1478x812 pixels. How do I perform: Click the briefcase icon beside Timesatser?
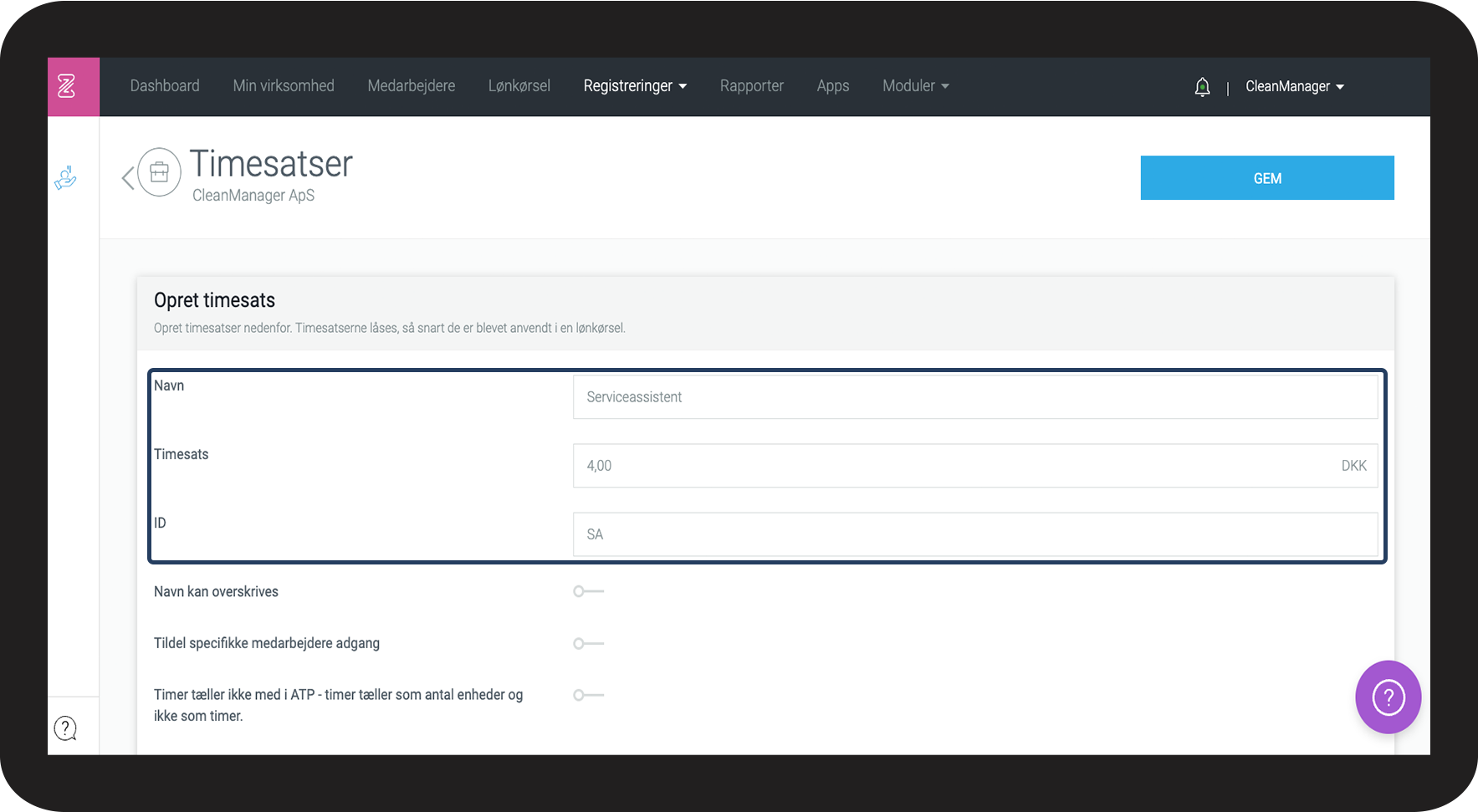(159, 172)
